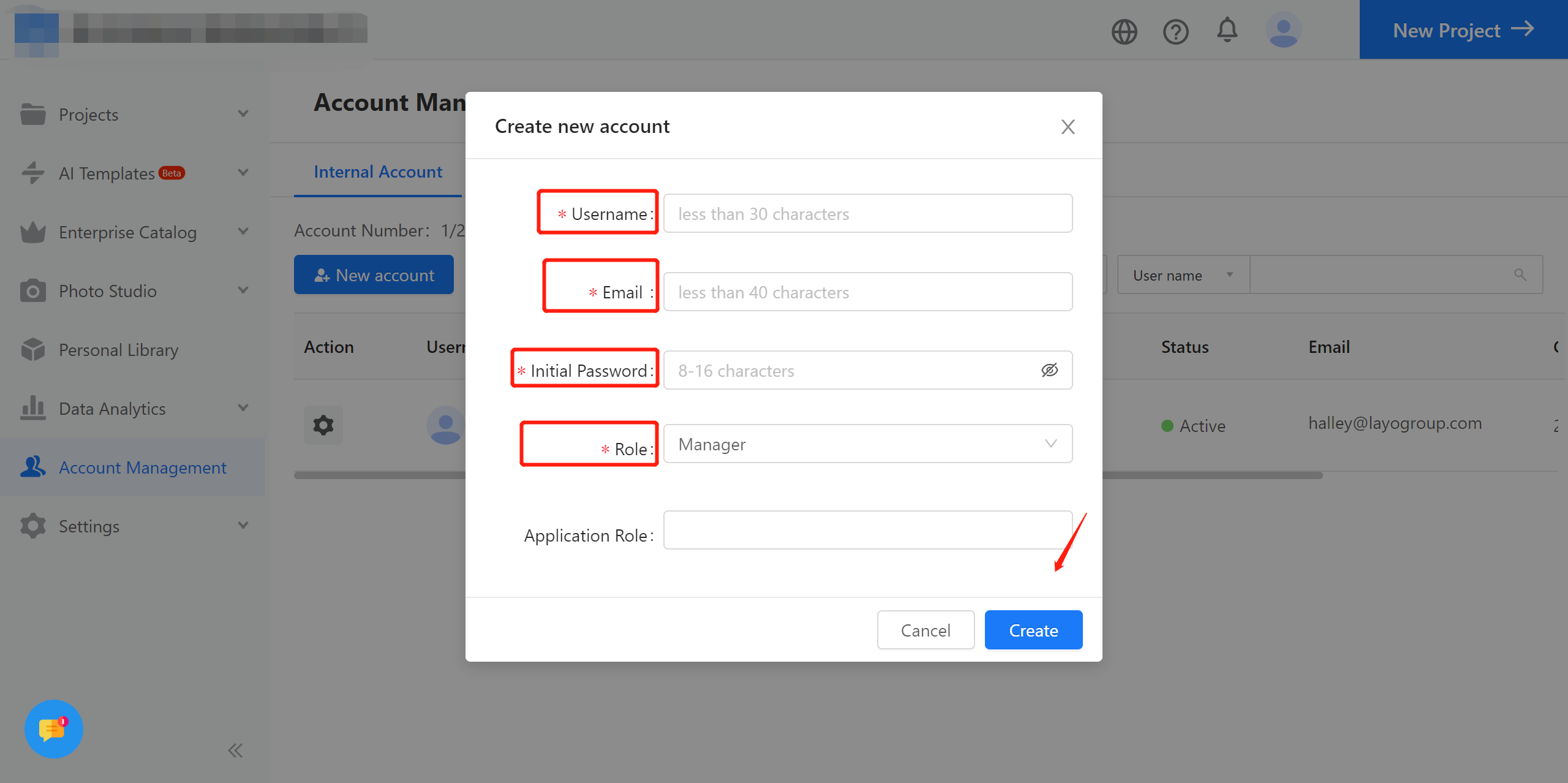Open the notifications bell
The height and width of the screenshot is (783, 1568).
click(x=1227, y=30)
